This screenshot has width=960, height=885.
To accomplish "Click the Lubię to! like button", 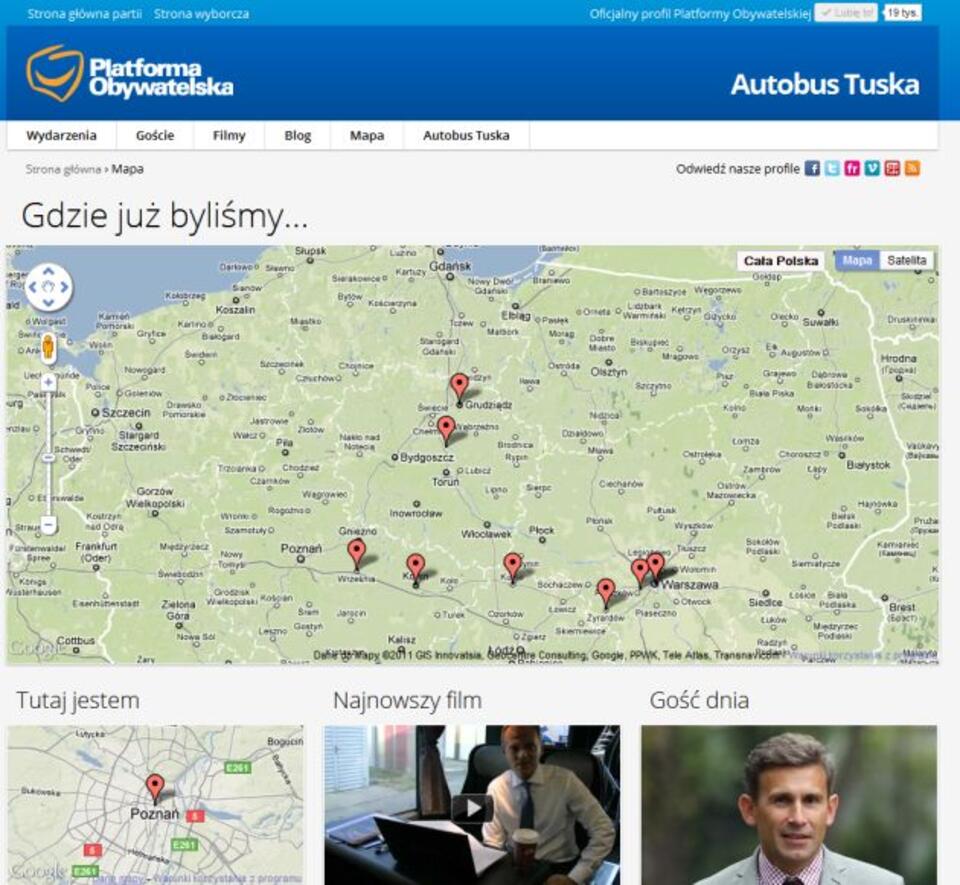I will [x=846, y=13].
